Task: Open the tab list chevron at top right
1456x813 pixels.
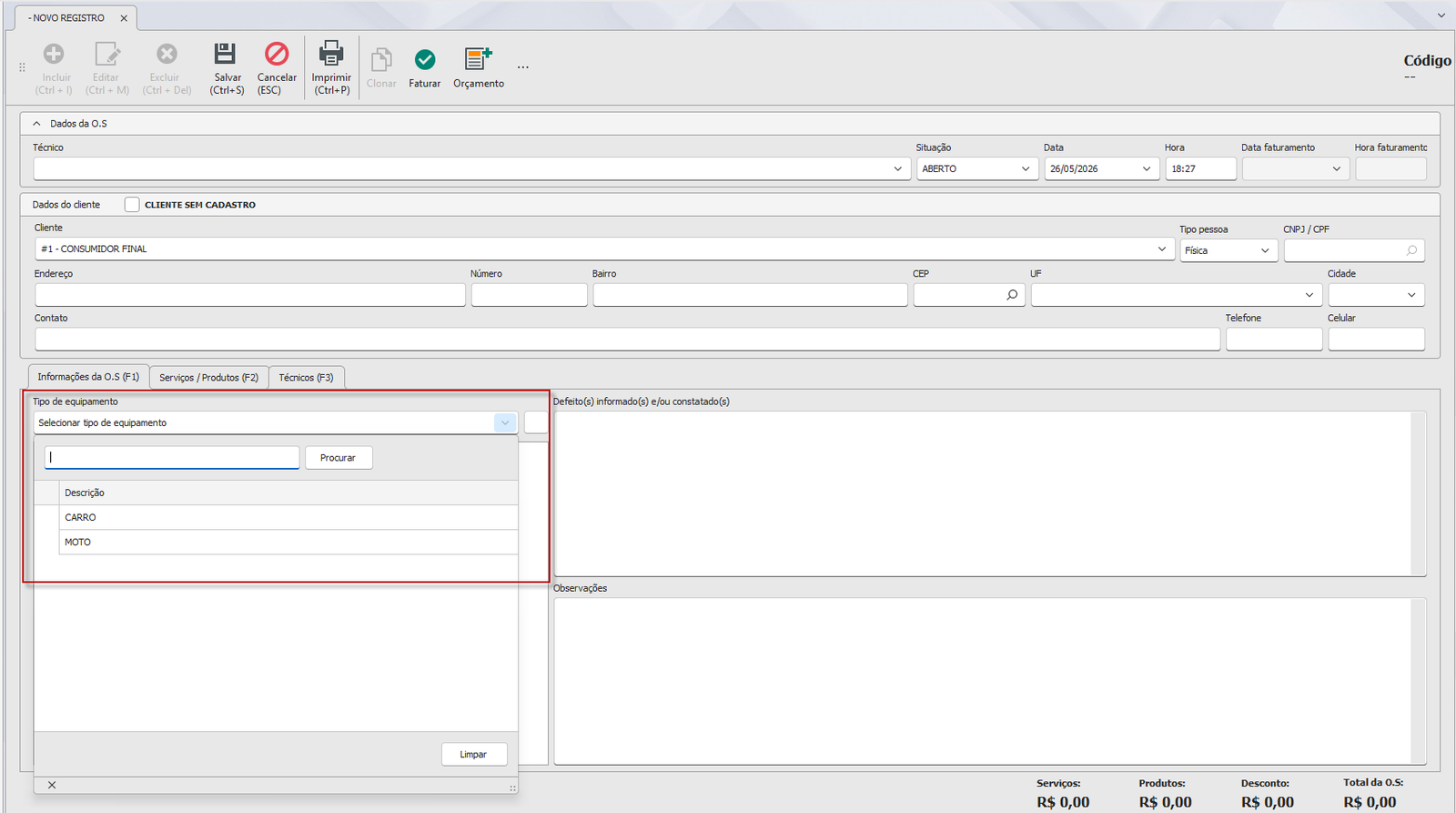Action: point(1441,15)
